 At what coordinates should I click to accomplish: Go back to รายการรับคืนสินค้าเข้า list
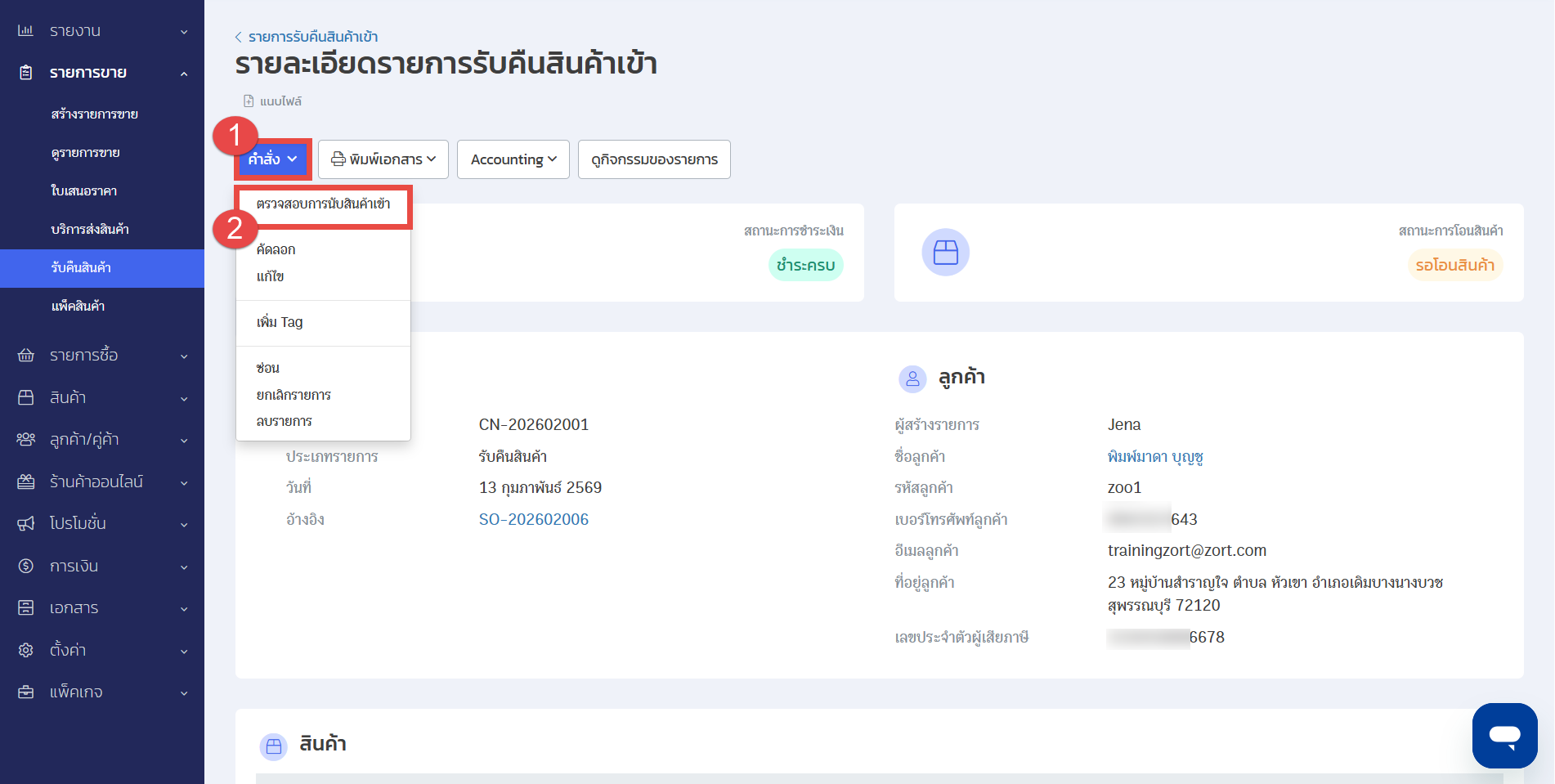[x=312, y=37]
